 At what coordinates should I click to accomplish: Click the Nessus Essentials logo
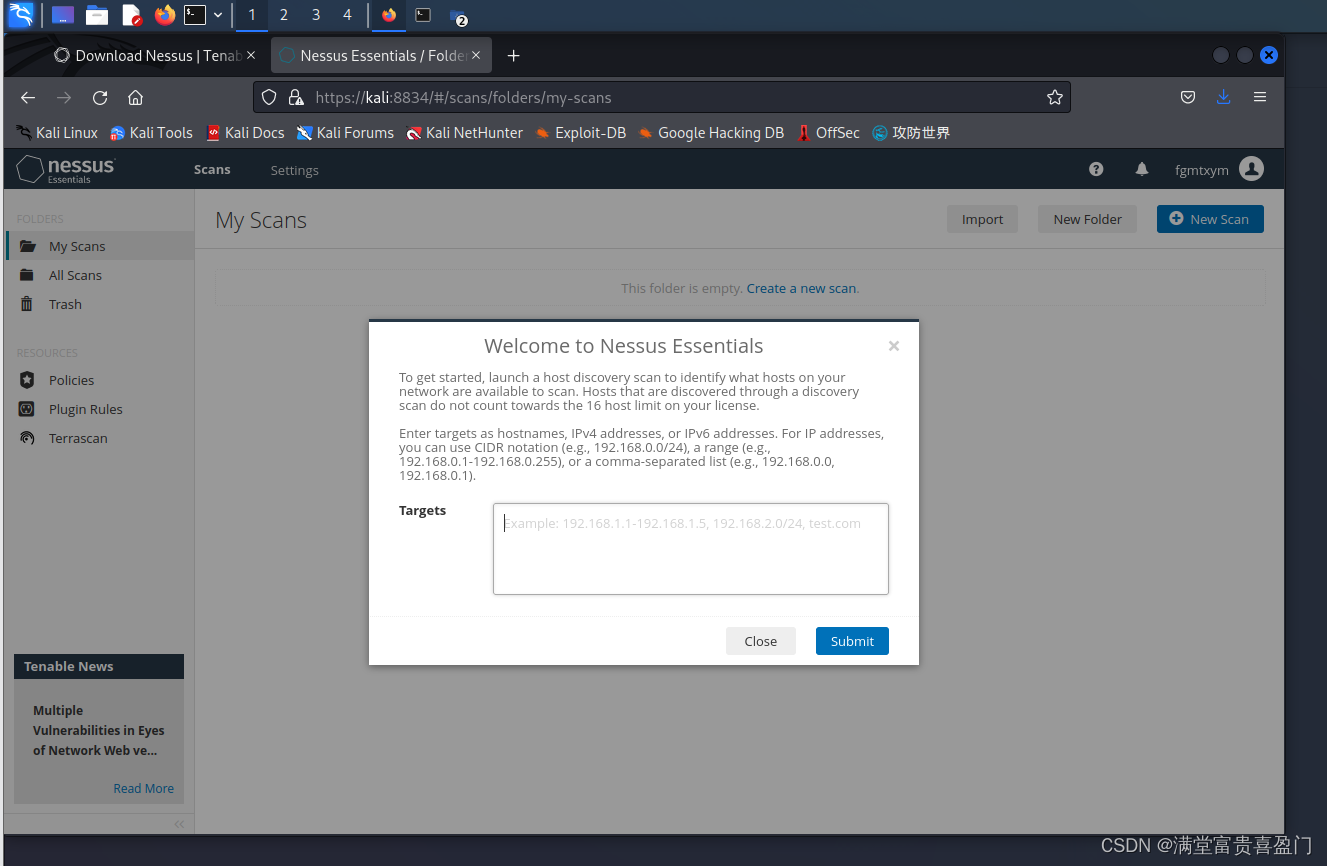[66, 169]
